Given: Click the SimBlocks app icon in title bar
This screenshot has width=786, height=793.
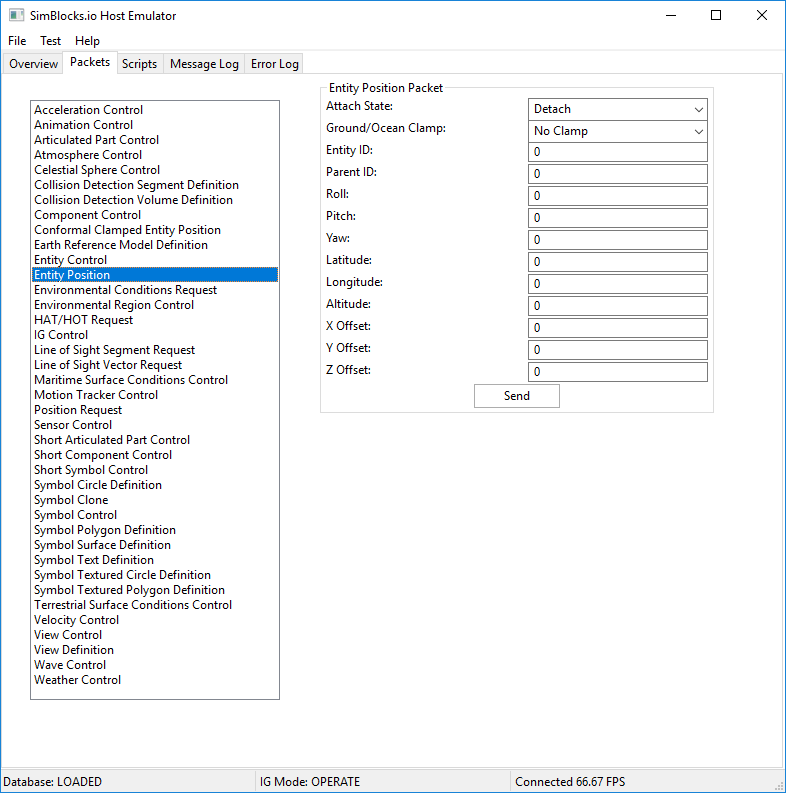Looking at the screenshot, I should [16, 15].
